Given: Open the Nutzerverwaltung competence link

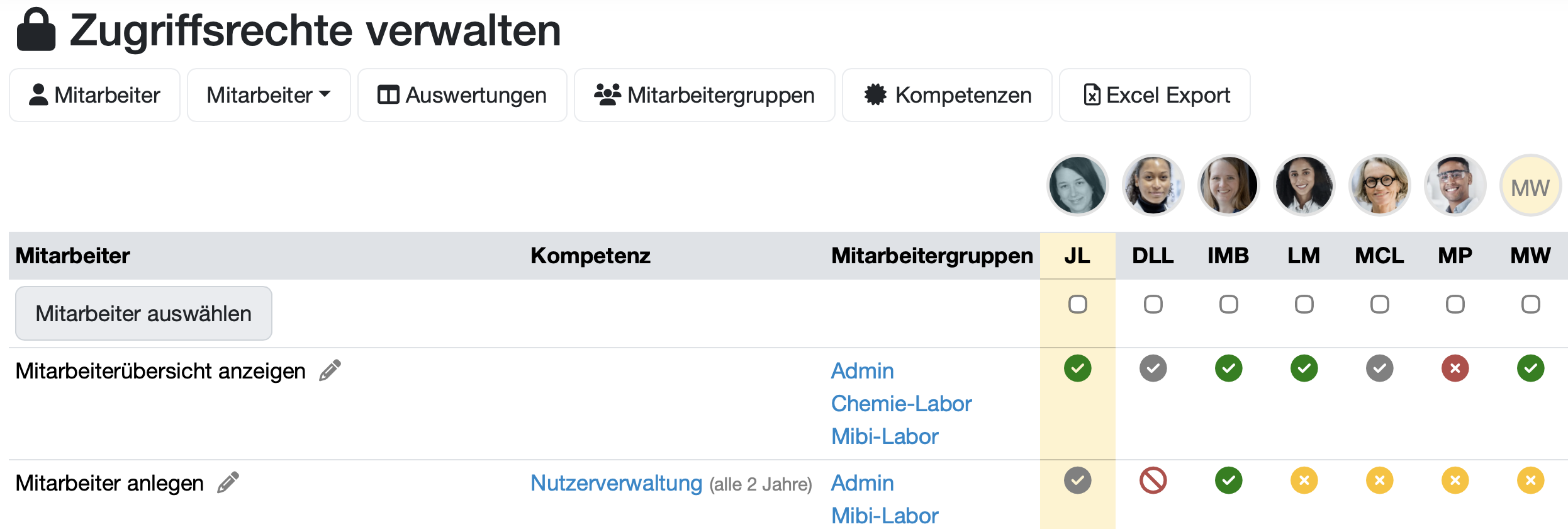Looking at the screenshot, I should coord(616,483).
